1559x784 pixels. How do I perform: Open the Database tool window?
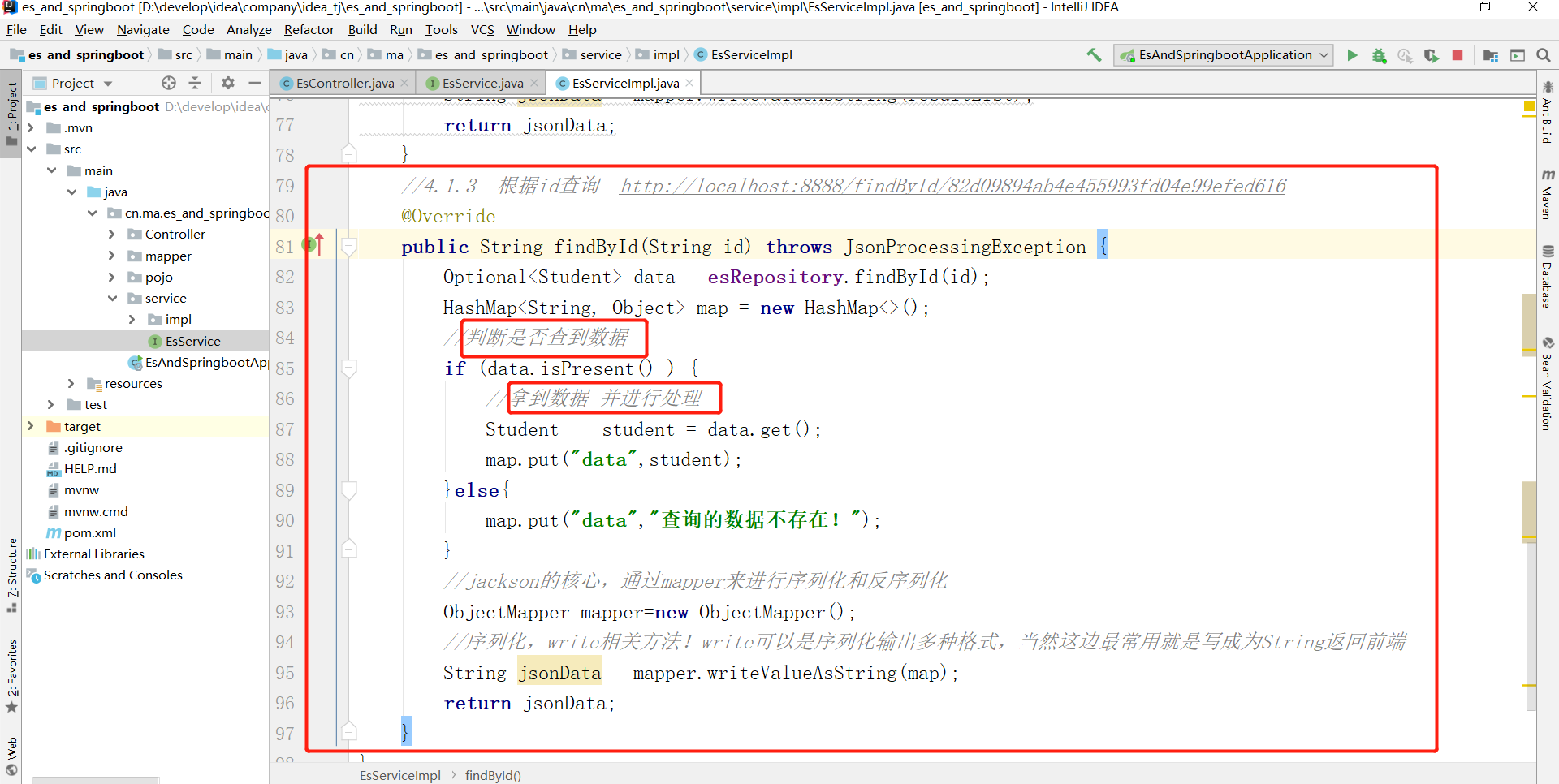pos(1548,276)
